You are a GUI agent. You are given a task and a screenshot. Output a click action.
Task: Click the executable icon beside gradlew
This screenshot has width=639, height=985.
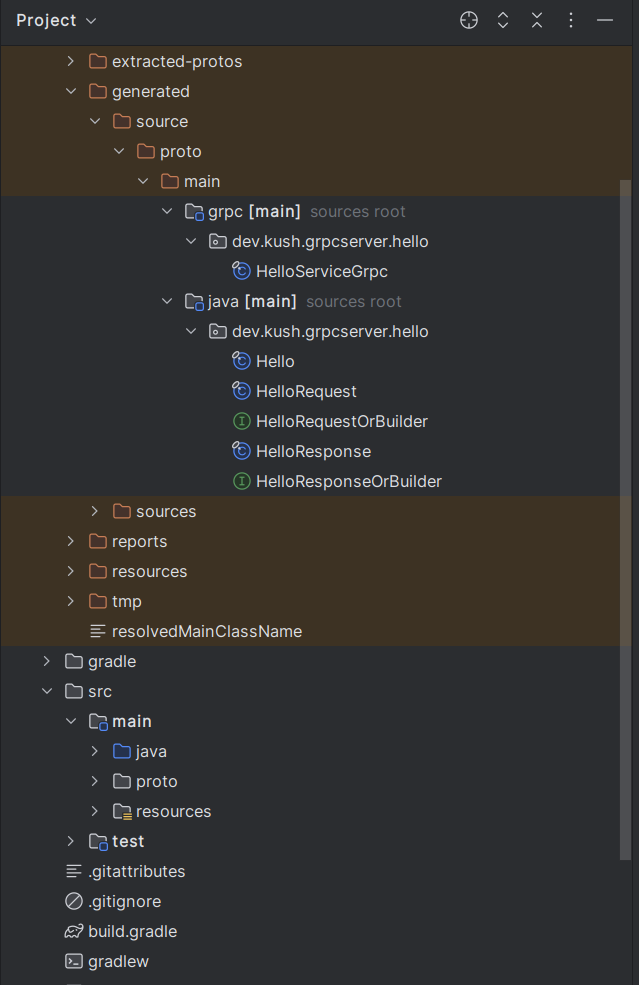[x=74, y=961]
